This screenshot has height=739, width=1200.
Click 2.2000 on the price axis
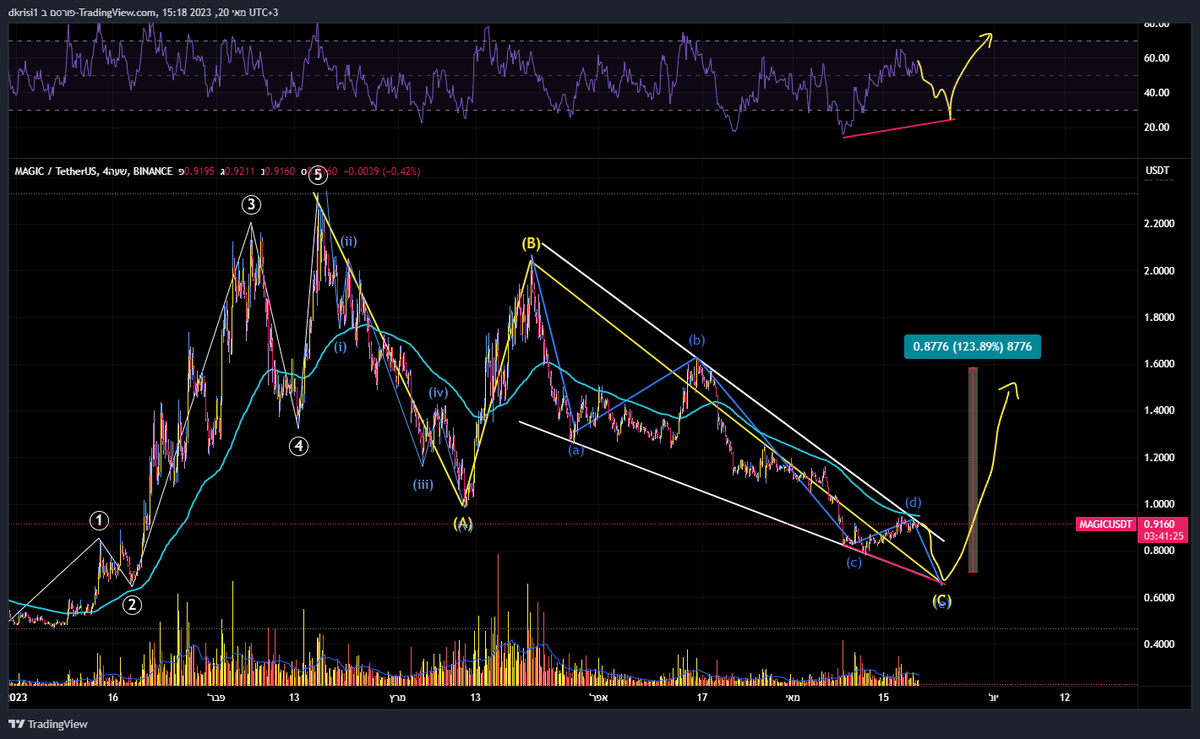(1160, 223)
